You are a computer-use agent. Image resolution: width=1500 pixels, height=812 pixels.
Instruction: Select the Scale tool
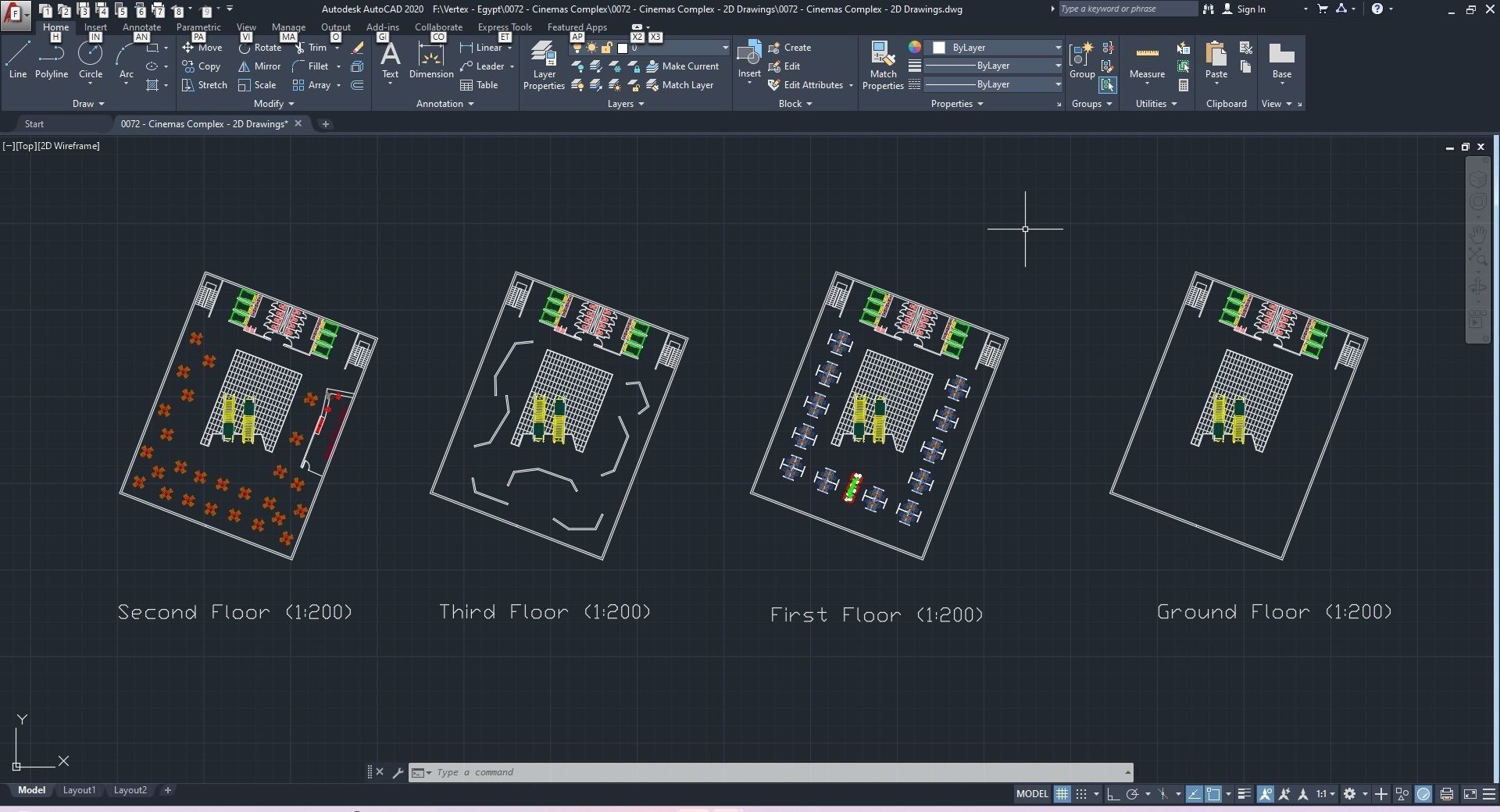(x=257, y=85)
